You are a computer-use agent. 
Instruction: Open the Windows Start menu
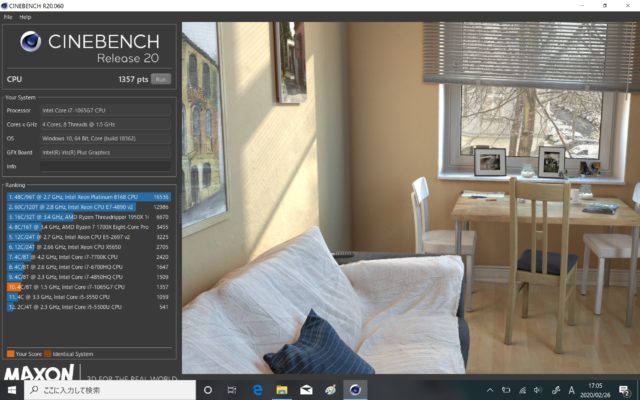point(12,390)
